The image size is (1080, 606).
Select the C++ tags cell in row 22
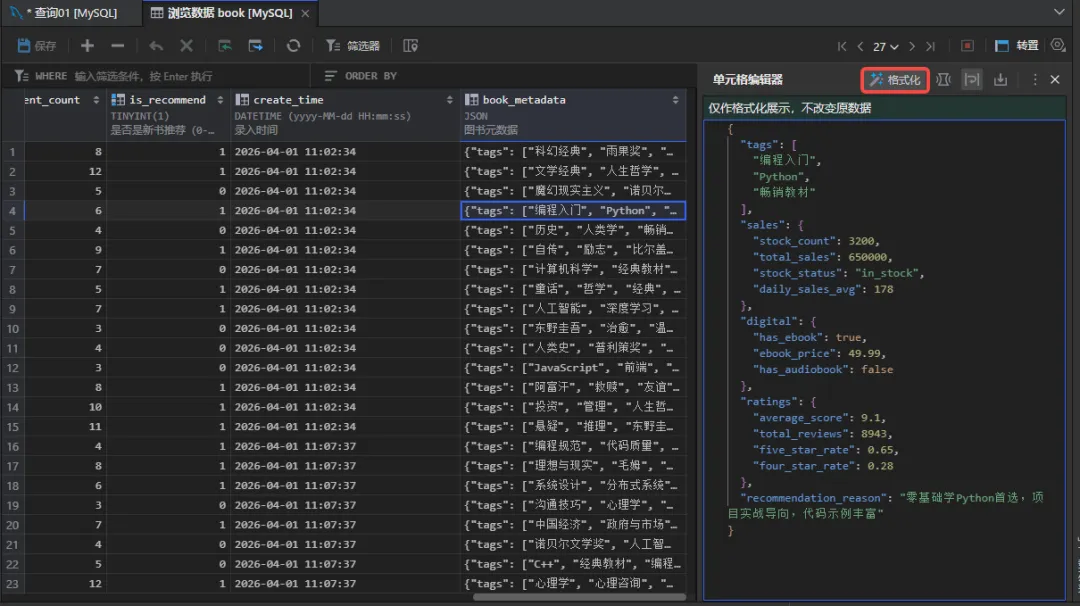click(x=573, y=564)
